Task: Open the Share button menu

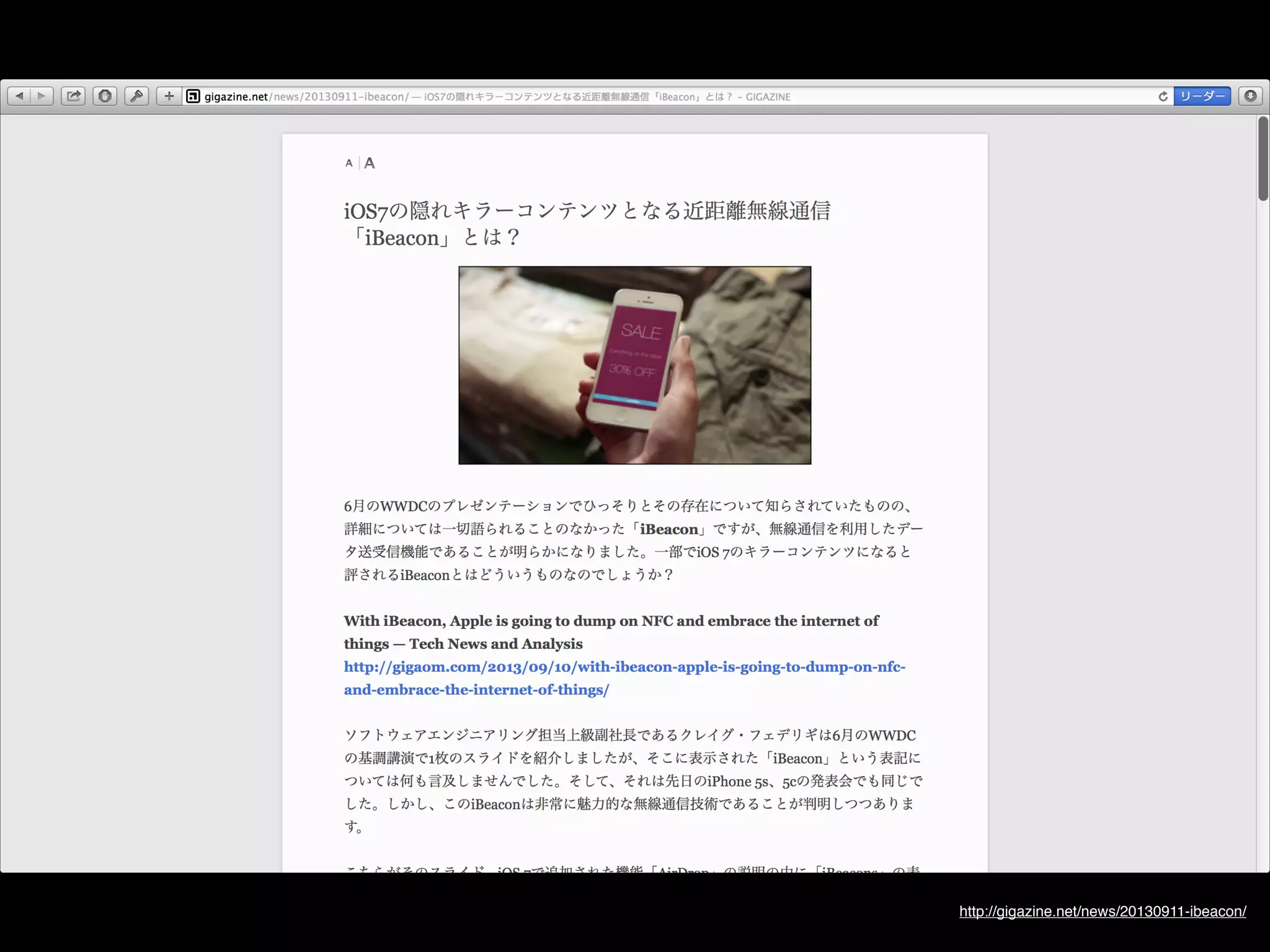Action: point(74,96)
